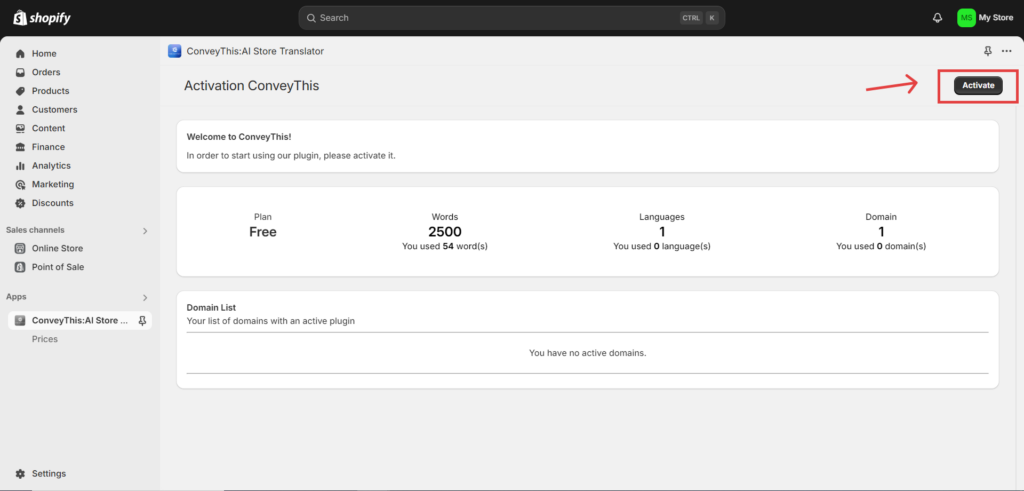The image size is (1024, 491).
Task: Click the Search input field
Action: tap(512, 18)
